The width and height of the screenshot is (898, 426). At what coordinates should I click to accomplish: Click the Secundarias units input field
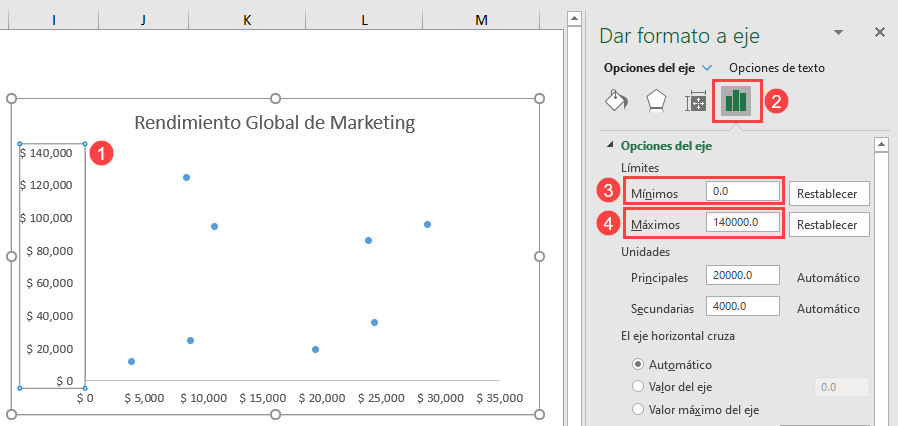743,306
